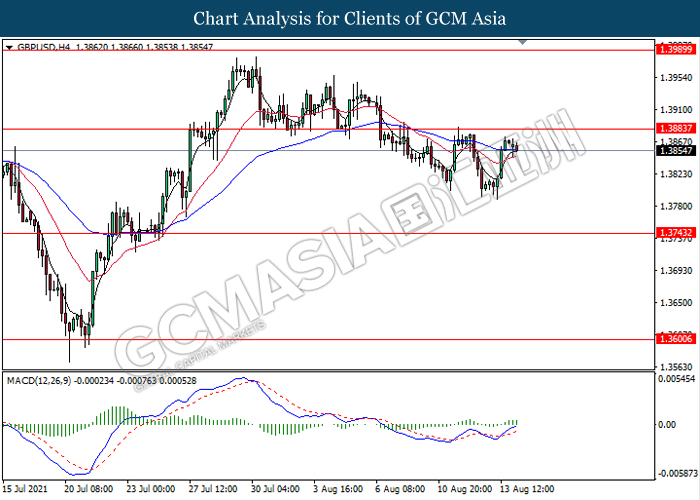Click the GBPUSD,H4 symbol dropdown triangle
The width and height of the screenshot is (700, 500).
9,47
